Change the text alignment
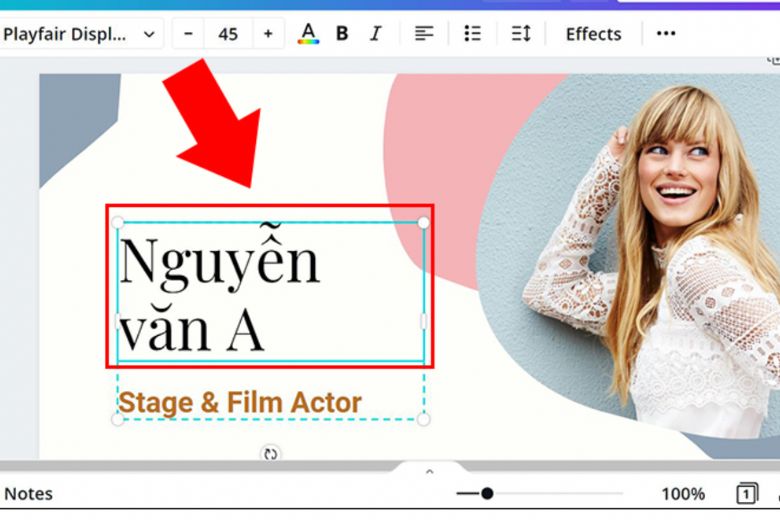The image size is (780, 520). coord(425,34)
